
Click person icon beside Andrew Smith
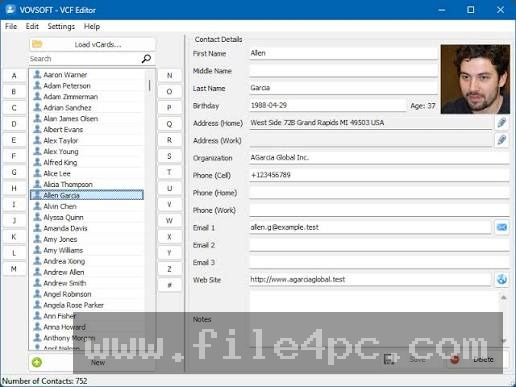(37, 283)
